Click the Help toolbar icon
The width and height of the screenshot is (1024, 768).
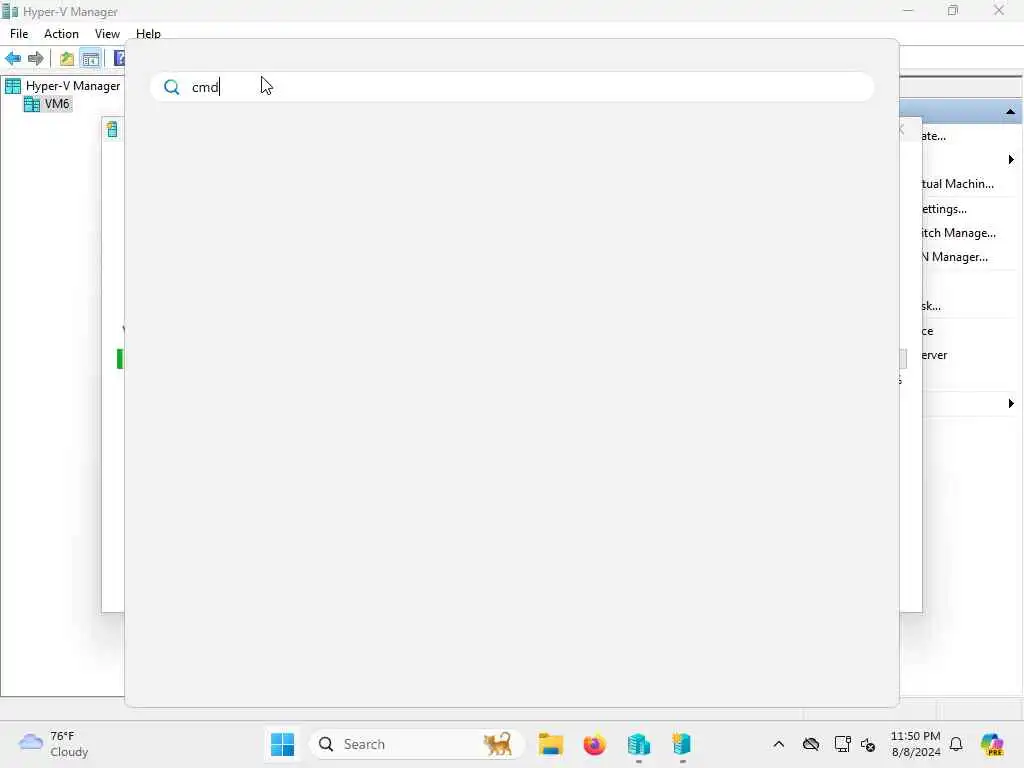(x=119, y=58)
